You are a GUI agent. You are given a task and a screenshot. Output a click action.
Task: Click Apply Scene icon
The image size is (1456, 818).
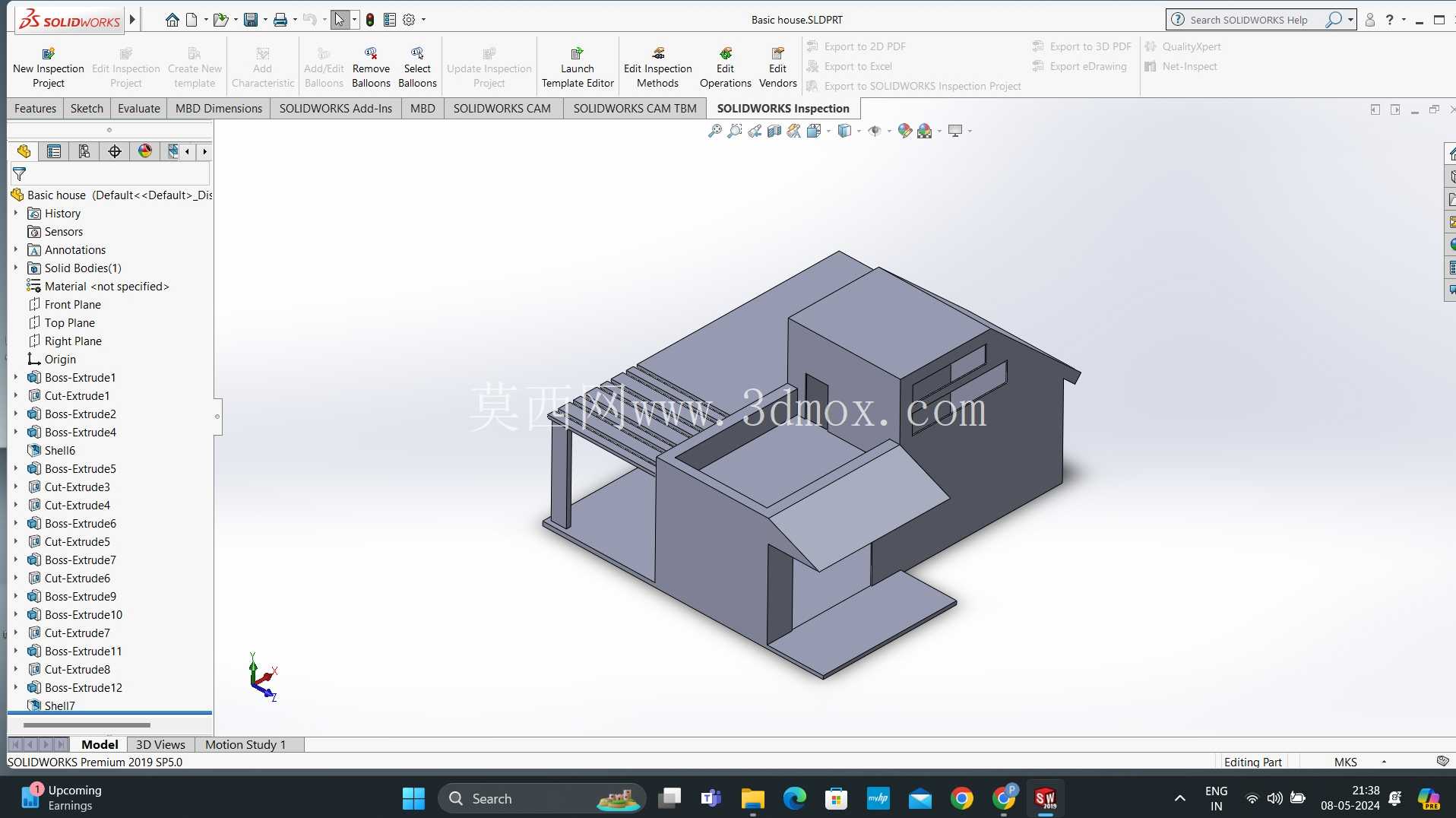(924, 131)
